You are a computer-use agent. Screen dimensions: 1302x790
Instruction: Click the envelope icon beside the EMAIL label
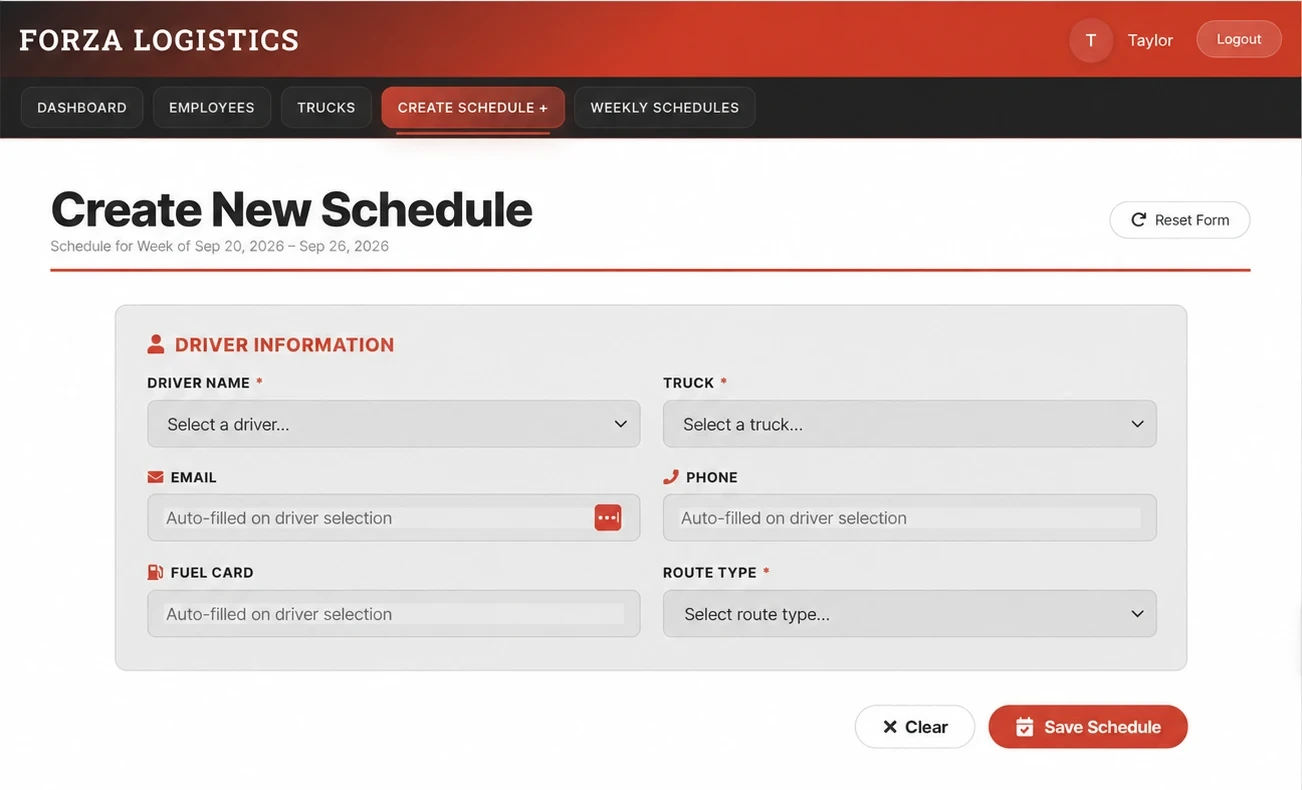[155, 477]
